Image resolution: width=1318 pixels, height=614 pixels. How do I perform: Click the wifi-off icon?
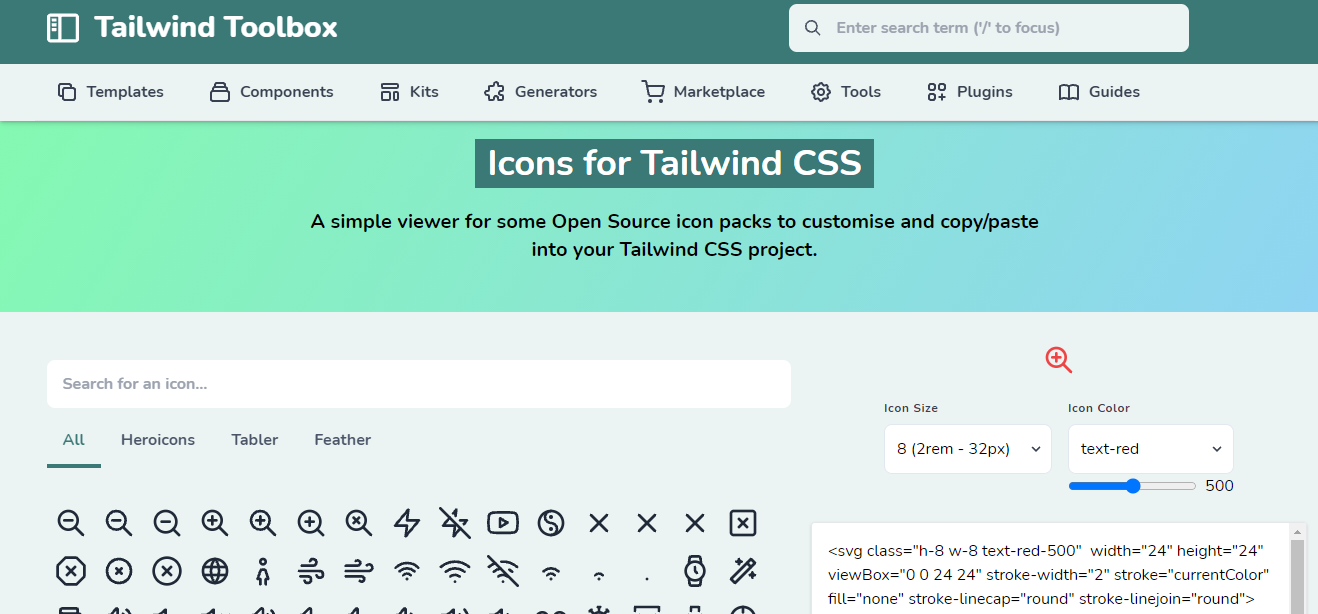(503, 571)
